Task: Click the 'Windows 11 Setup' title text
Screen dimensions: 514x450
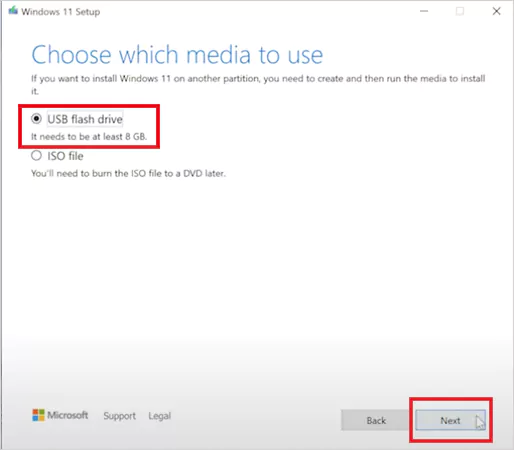Action: coord(61,12)
